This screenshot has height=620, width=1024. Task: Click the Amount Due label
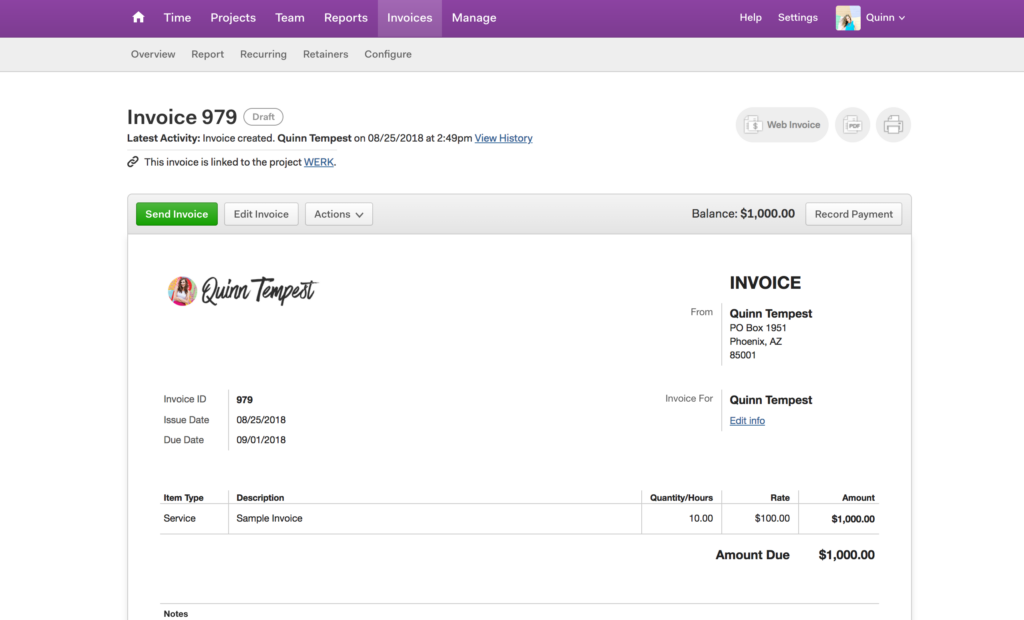tap(752, 555)
